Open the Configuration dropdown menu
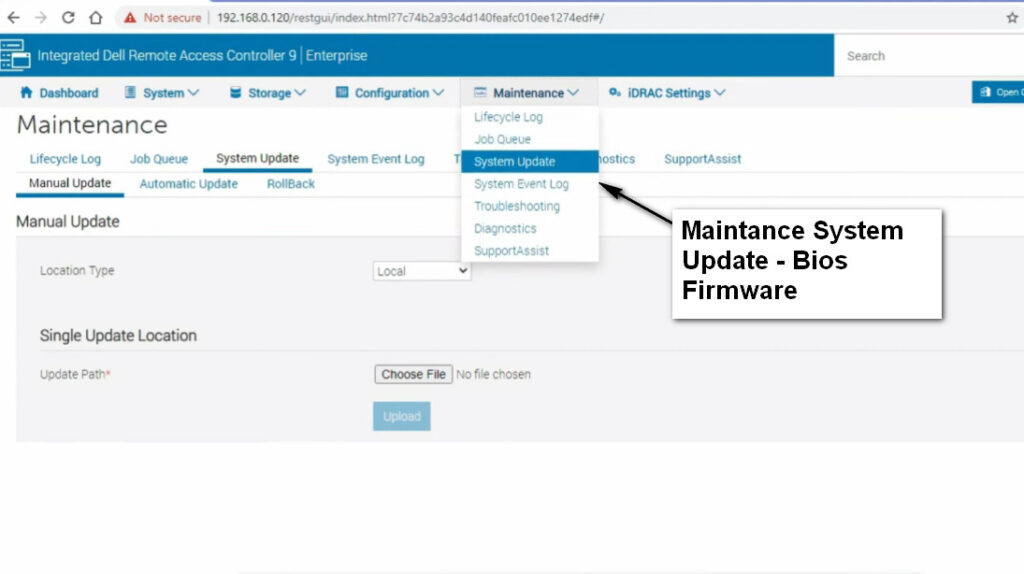The image size is (1024, 574). pyautogui.click(x=390, y=93)
